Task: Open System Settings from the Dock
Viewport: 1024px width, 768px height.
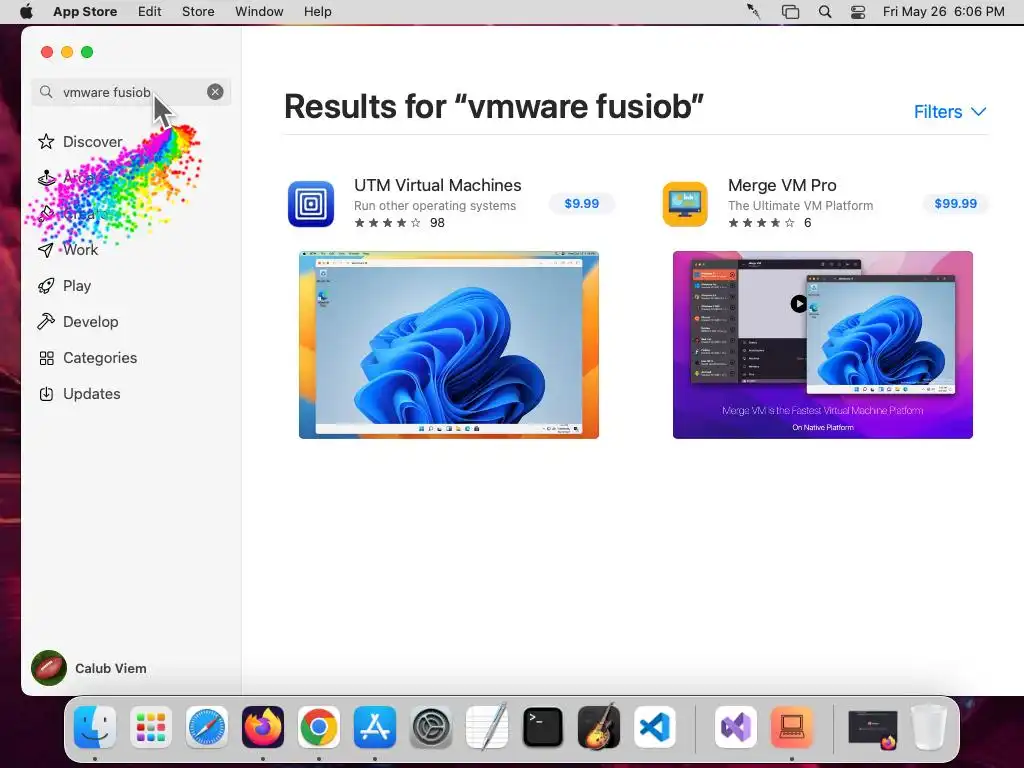Action: click(x=430, y=727)
